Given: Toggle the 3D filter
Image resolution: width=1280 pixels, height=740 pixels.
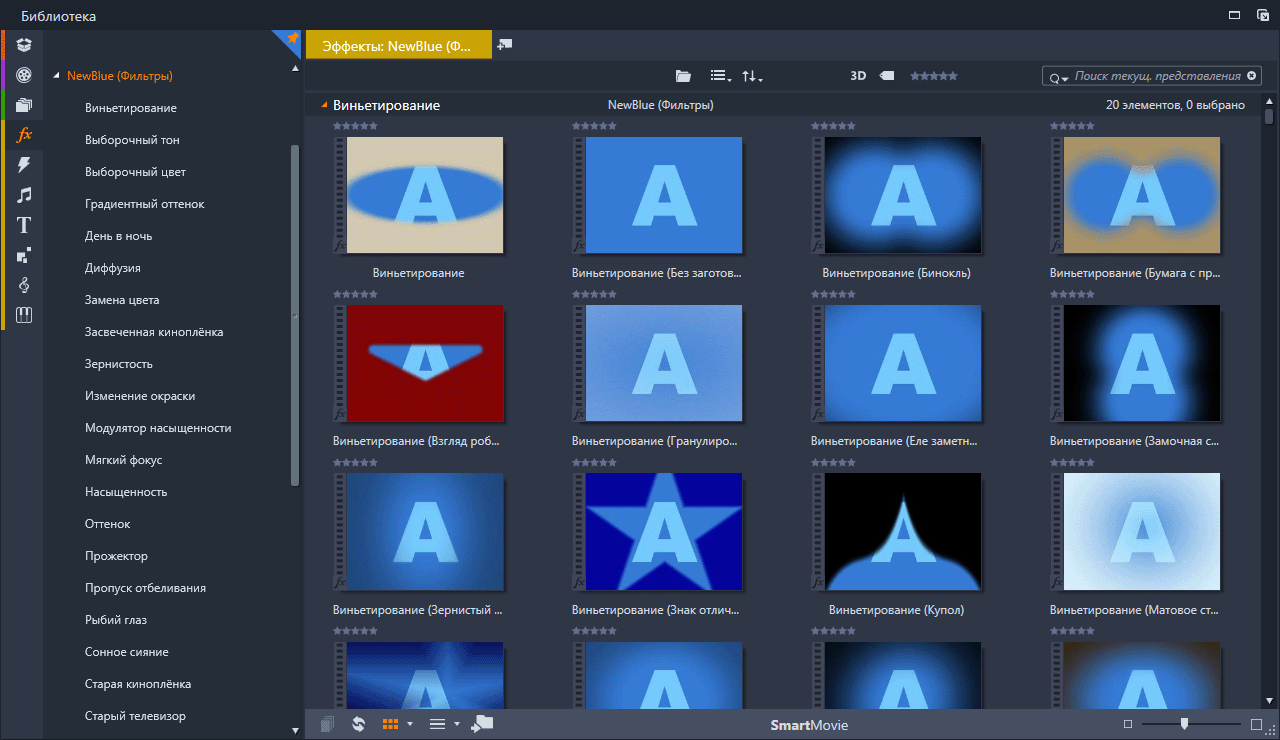Looking at the screenshot, I should coord(858,76).
